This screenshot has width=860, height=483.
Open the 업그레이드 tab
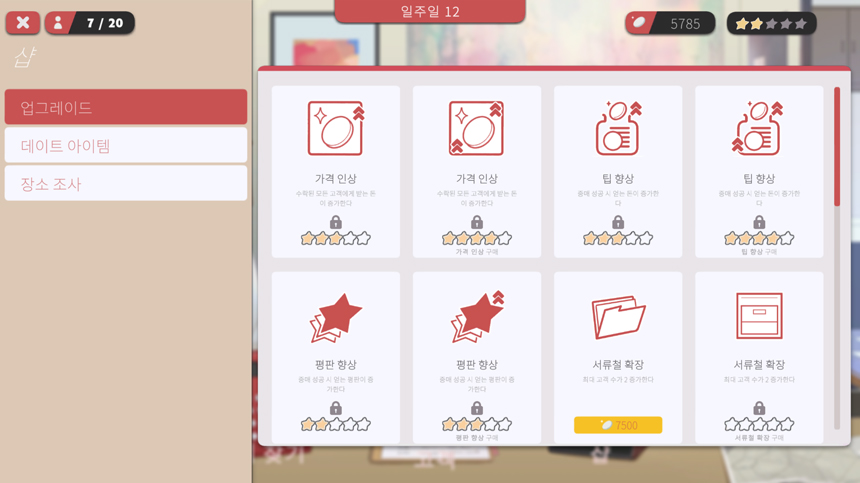click(x=126, y=107)
